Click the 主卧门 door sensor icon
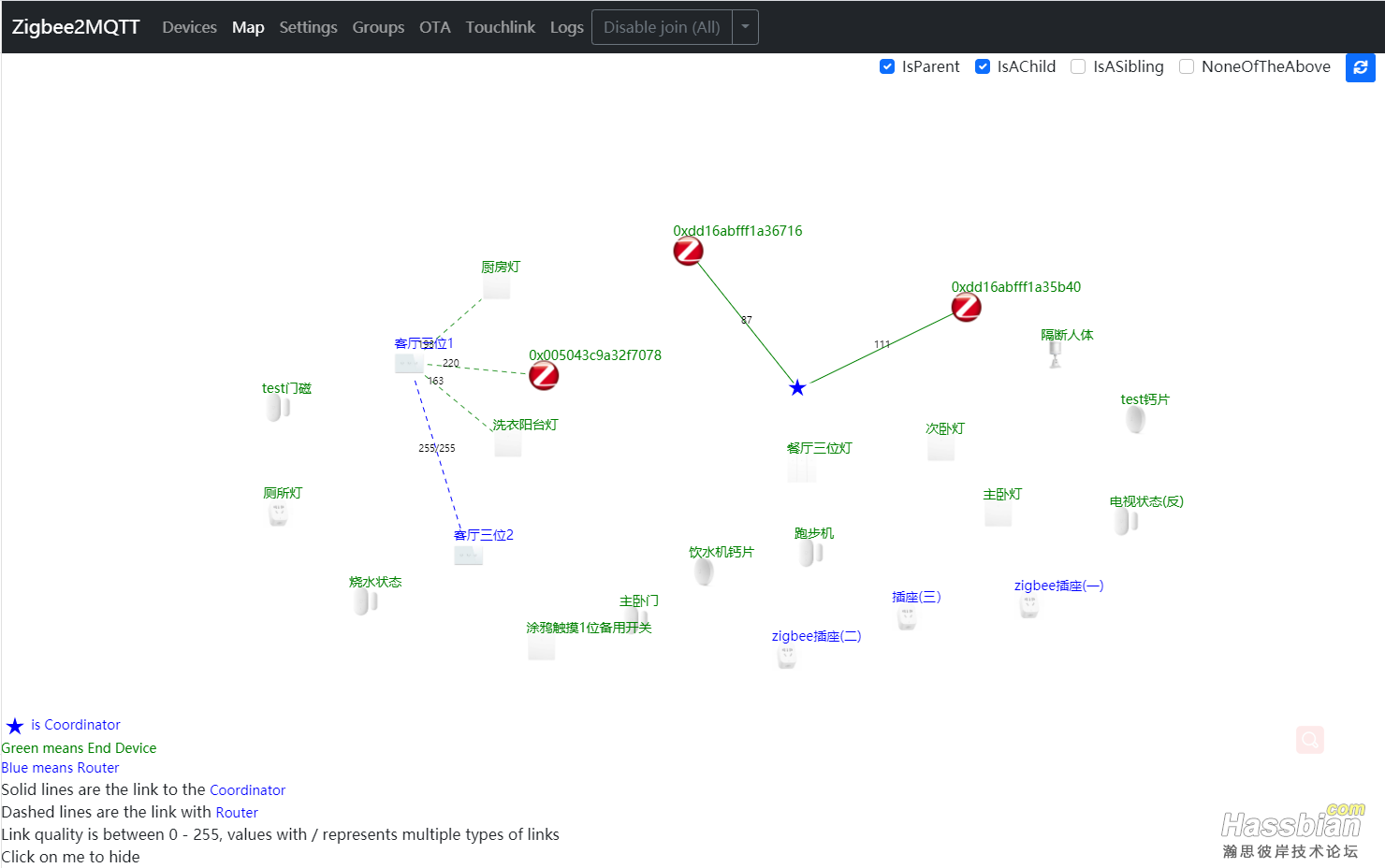Image resolution: width=1385 pixels, height=868 pixels. pos(637,620)
